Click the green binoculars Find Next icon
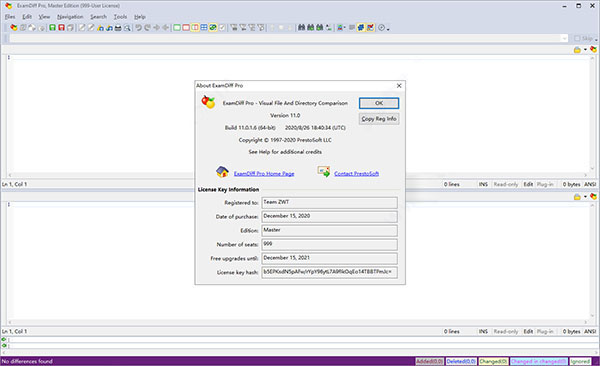Screen dimensions: 600x366 [311, 28]
